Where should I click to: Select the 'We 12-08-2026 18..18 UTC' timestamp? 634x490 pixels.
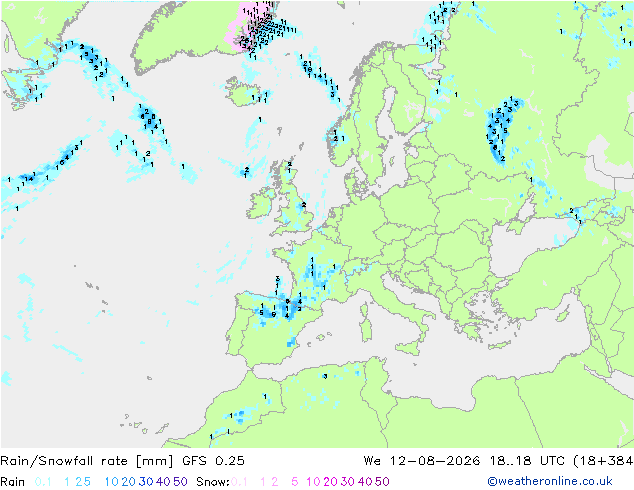coord(464,461)
